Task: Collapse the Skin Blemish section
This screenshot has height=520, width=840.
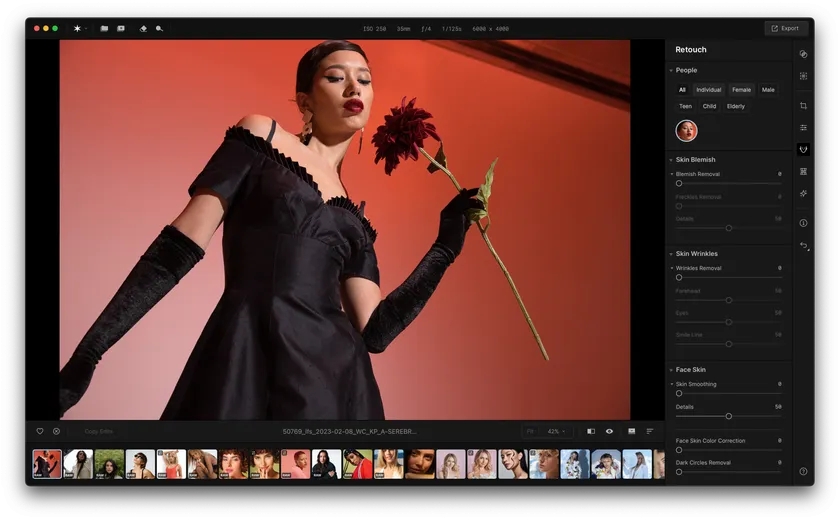Action: coord(671,160)
